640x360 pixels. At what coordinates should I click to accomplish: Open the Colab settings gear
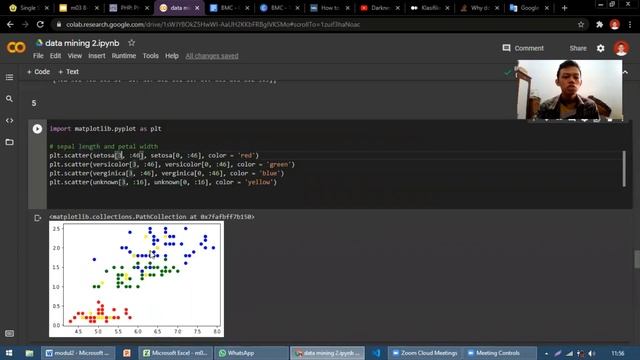click(600, 48)
